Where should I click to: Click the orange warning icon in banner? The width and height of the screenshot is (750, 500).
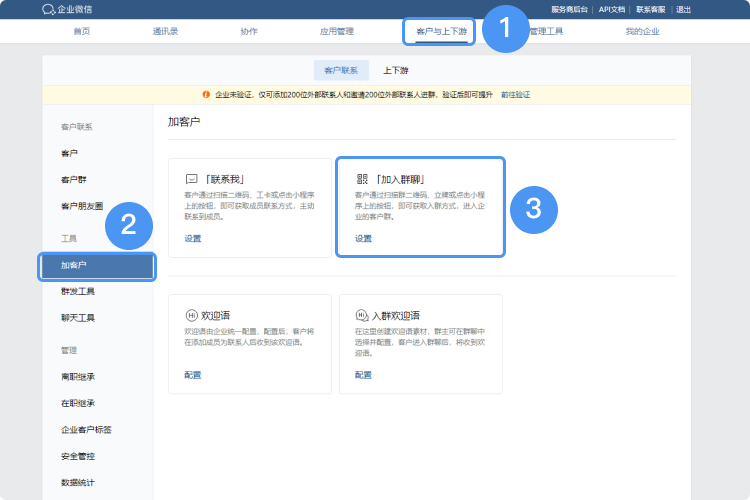coord(207,94)
